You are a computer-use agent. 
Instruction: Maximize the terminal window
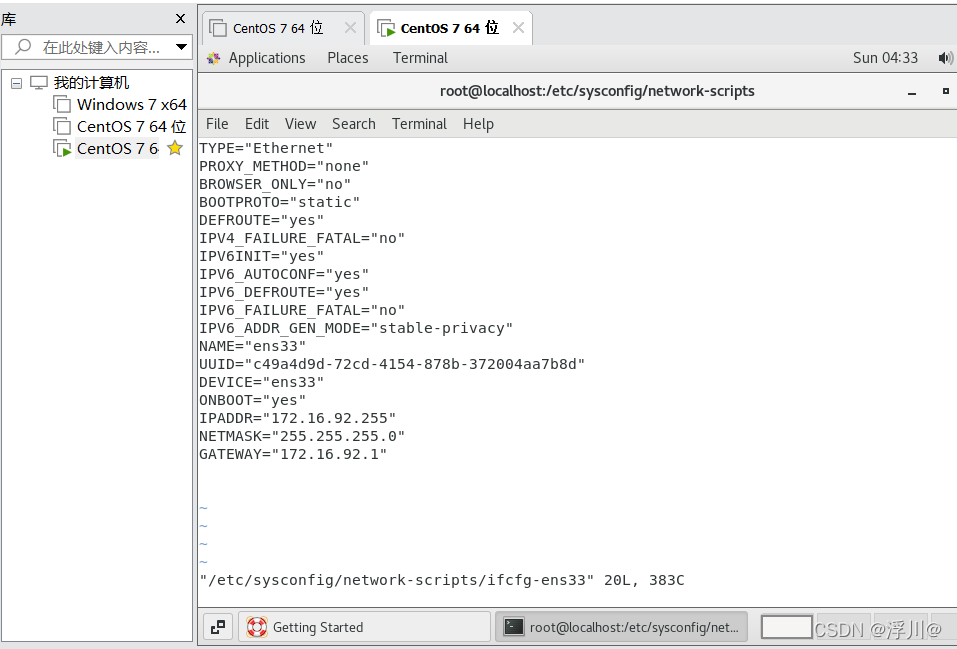click(945, 91)
